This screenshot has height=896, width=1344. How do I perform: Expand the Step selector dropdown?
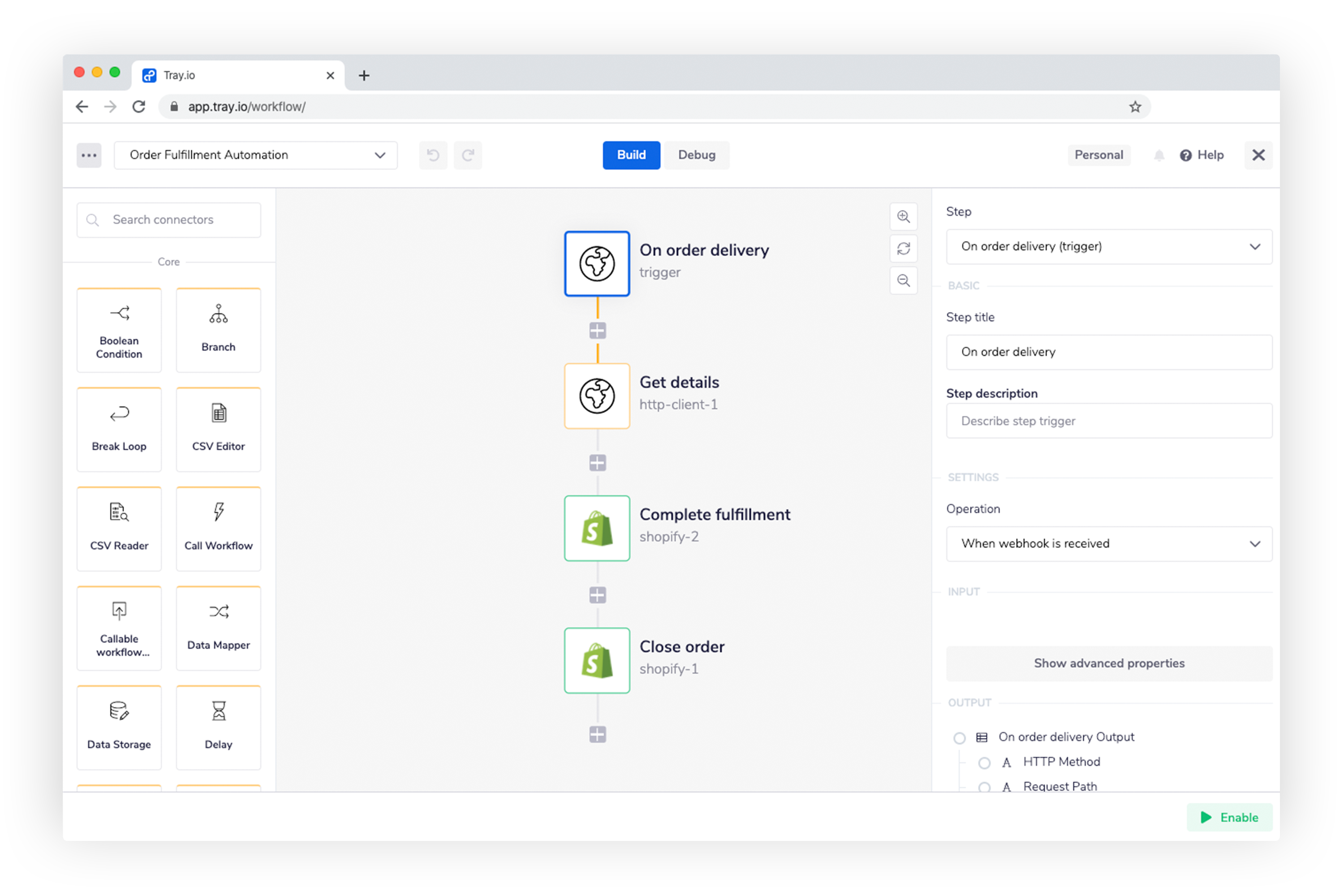[x=1108, y=246]
